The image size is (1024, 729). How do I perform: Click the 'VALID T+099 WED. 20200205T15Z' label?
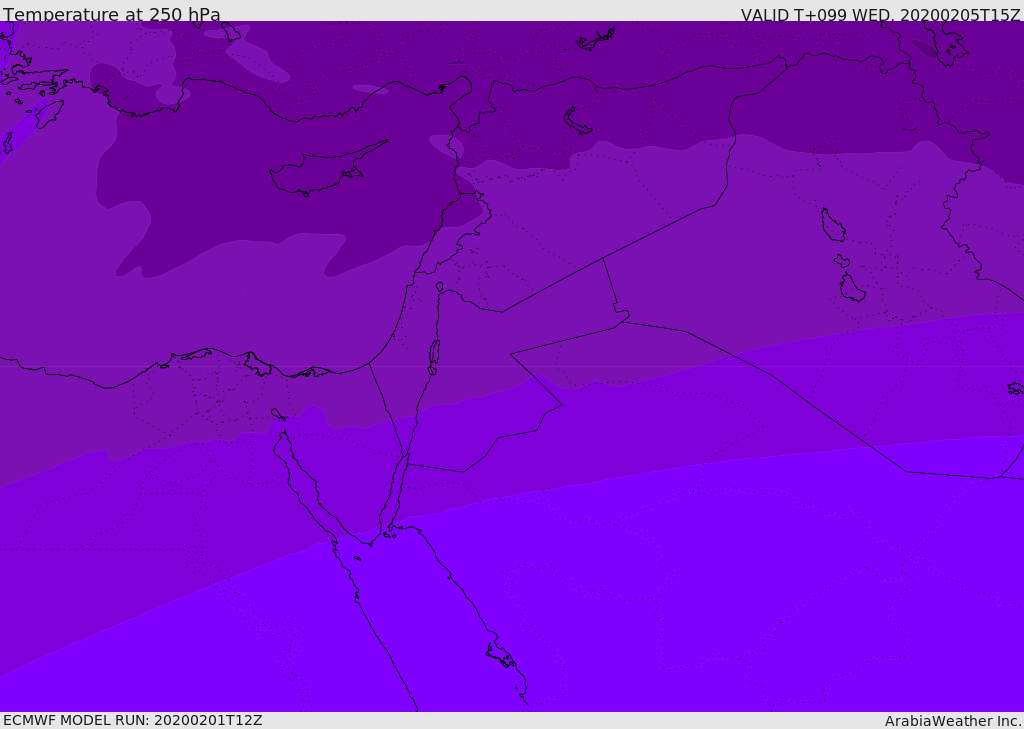point(880,14)
